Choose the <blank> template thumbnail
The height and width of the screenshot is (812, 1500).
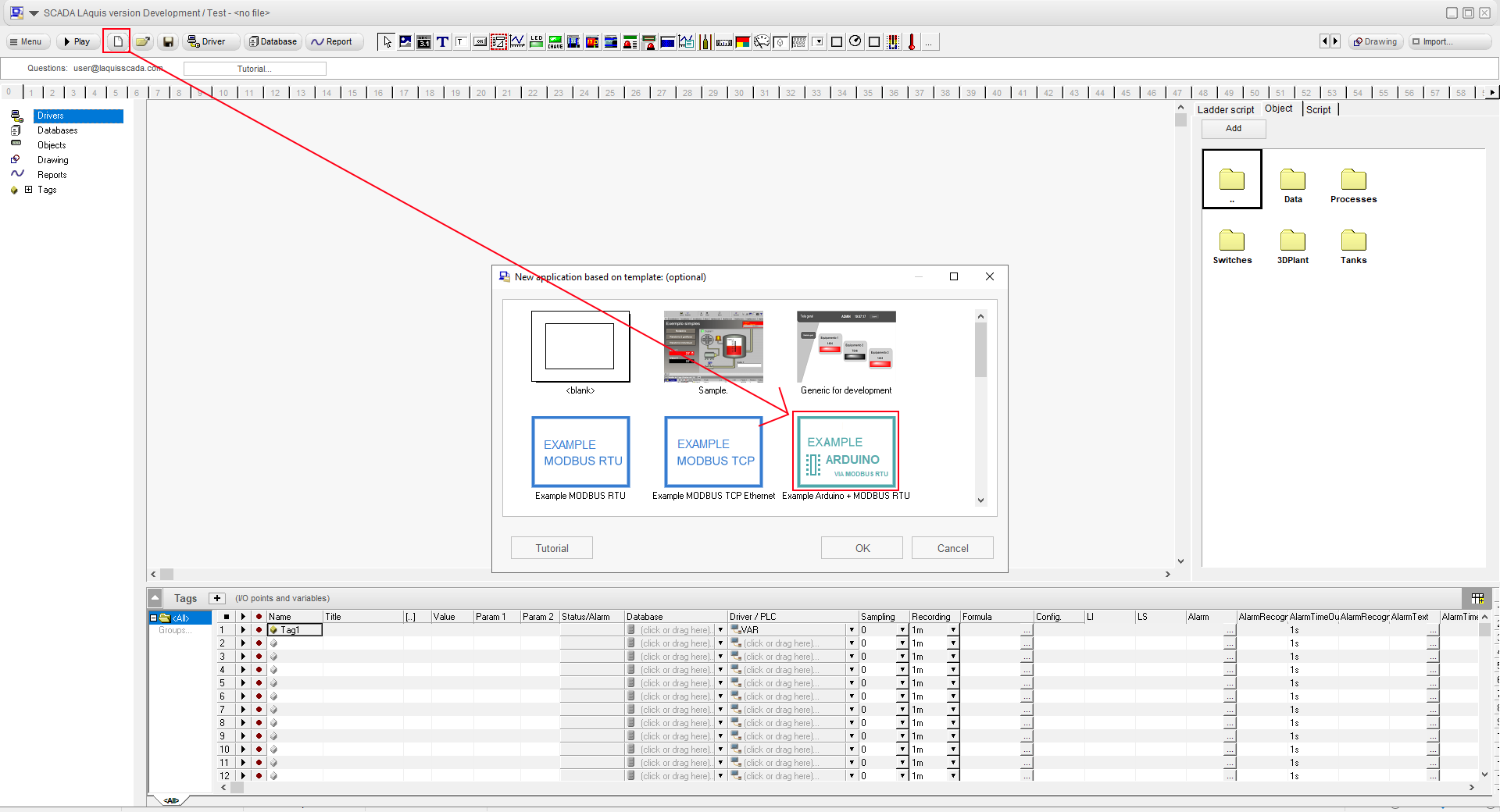pyautogui.click(x=580, y=347)
